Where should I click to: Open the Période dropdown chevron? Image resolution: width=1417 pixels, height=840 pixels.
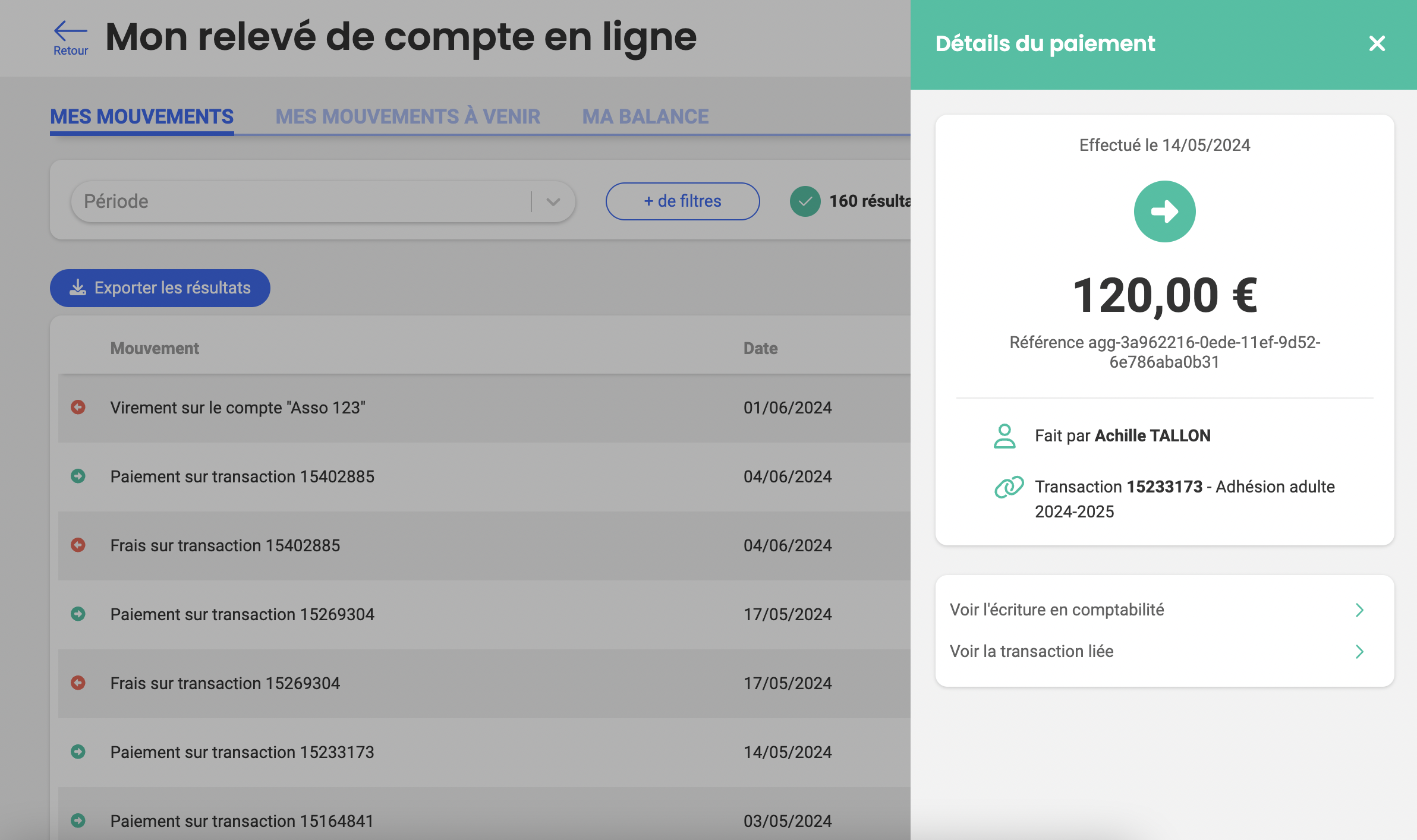[553, 201]
